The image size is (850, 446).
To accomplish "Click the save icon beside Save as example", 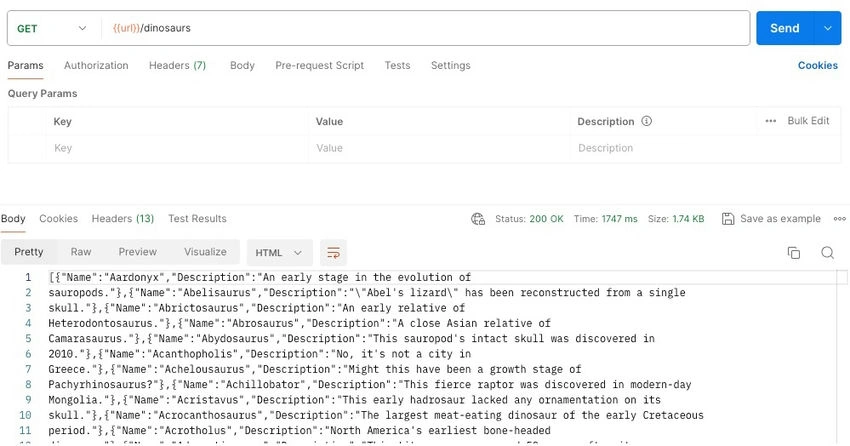I will tap(728, 219).
